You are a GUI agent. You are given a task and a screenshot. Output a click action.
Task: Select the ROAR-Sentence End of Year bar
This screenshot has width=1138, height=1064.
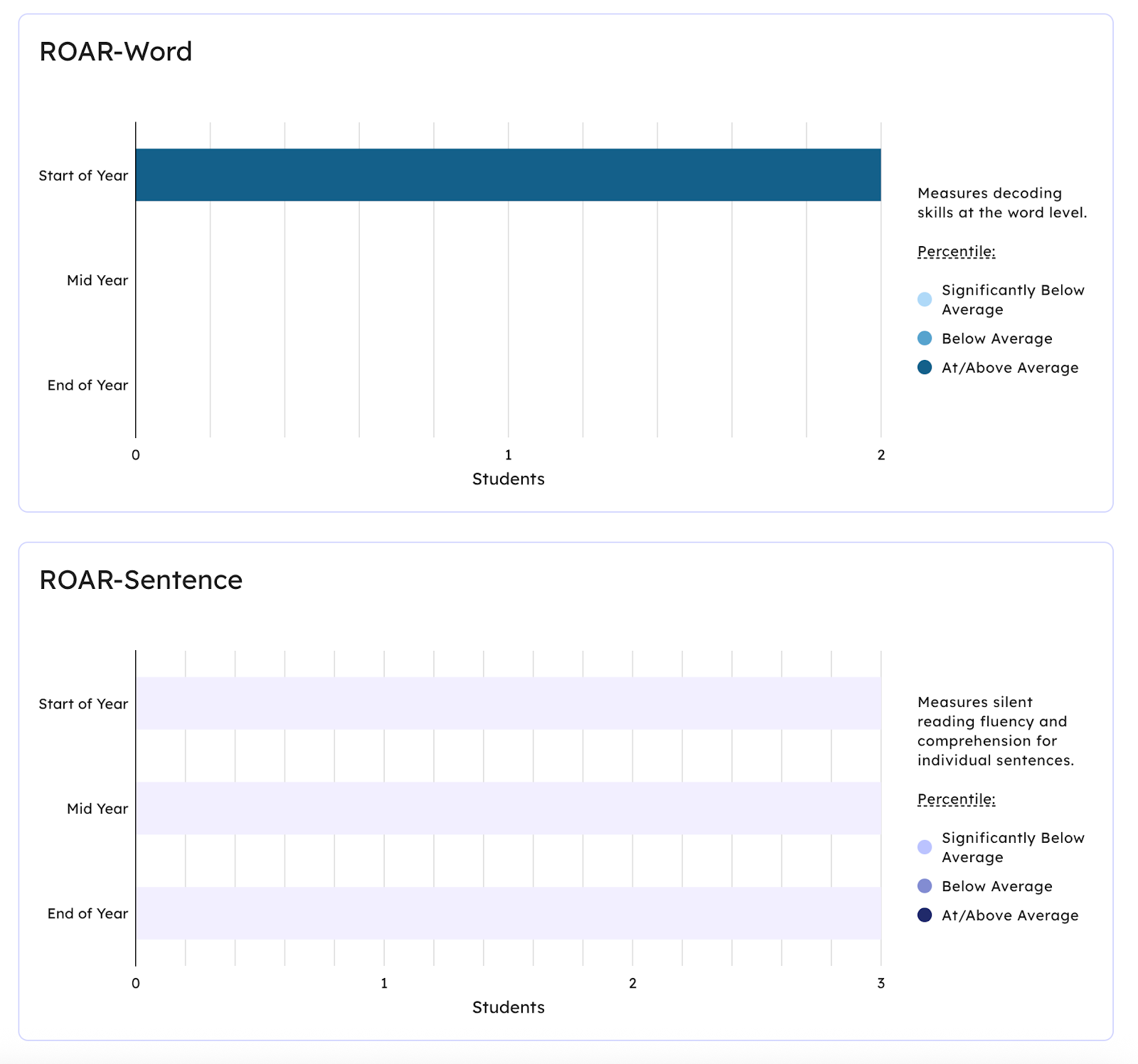[508, 913]
